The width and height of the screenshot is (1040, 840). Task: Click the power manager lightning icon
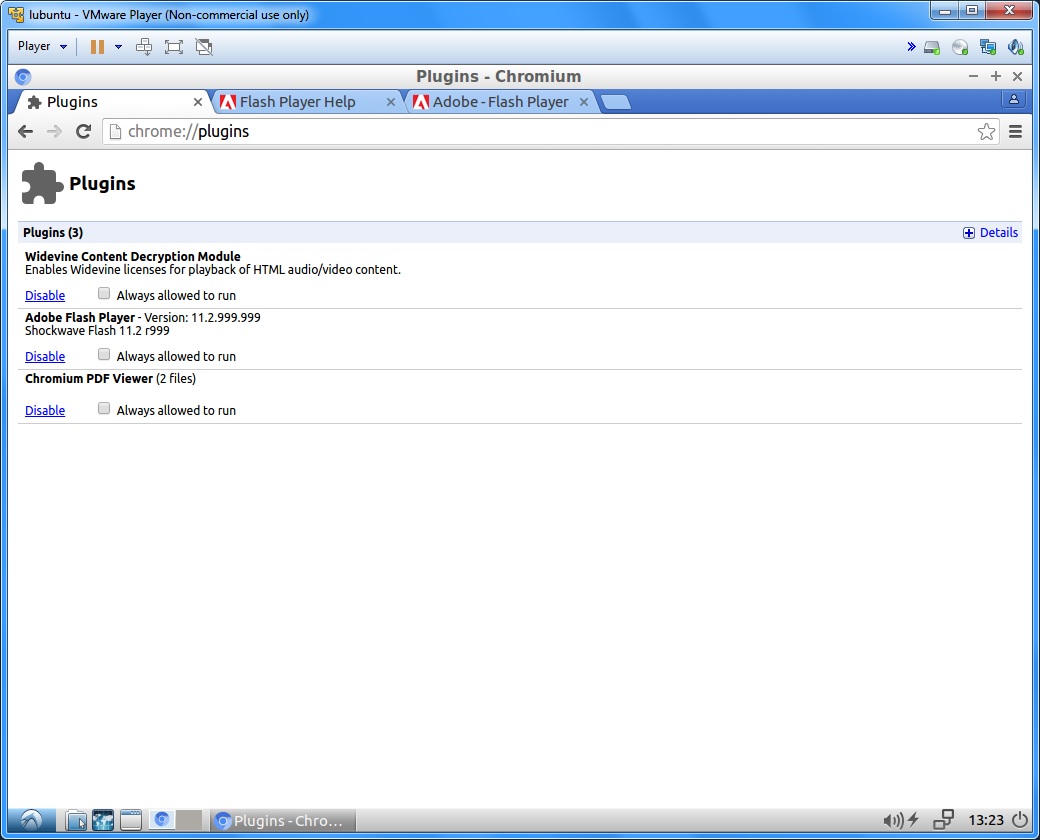(913, 820)
